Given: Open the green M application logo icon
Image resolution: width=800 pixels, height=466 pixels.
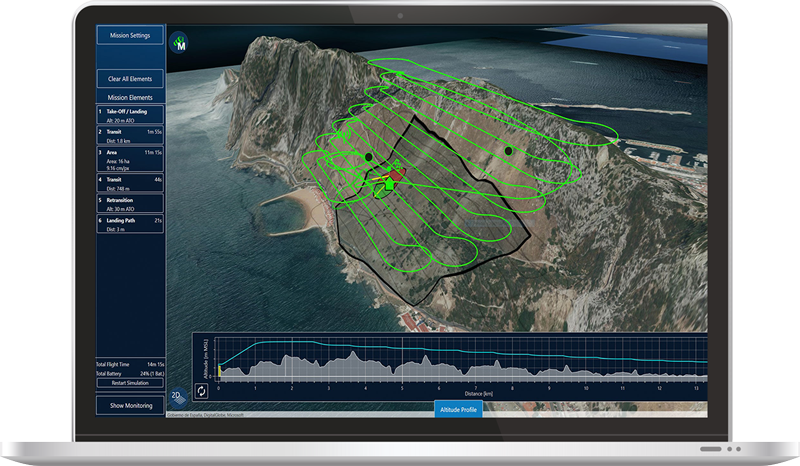Looking at the screenshot, I should point(179,42).
